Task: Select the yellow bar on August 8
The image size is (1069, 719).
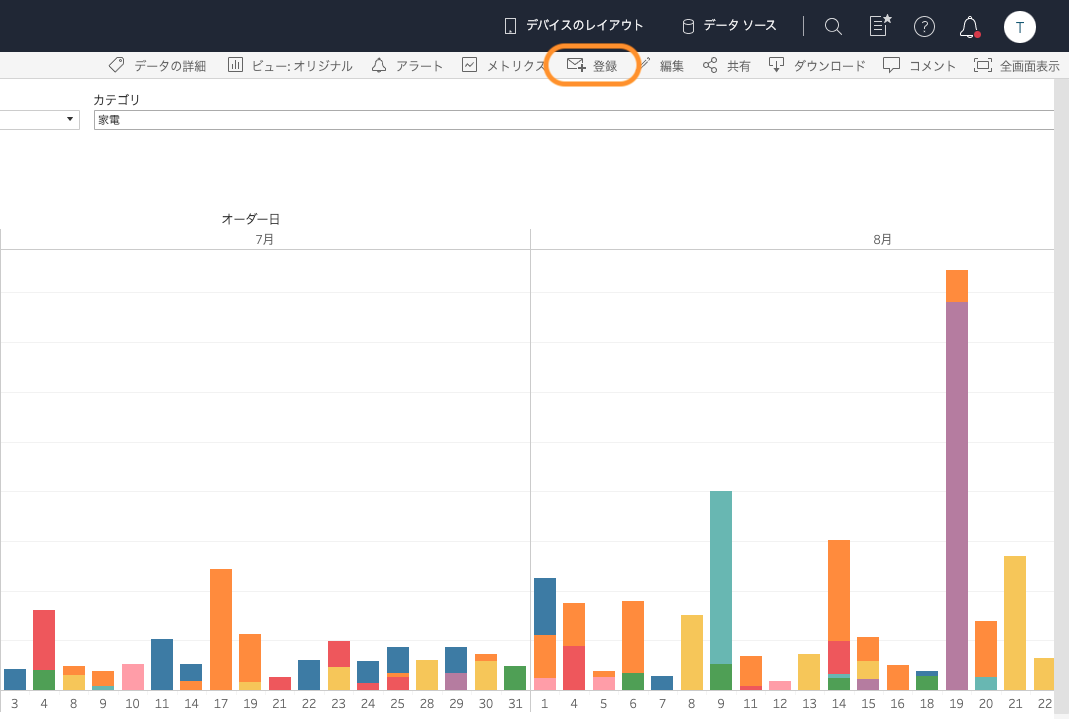Action: [x=692, y=653]
